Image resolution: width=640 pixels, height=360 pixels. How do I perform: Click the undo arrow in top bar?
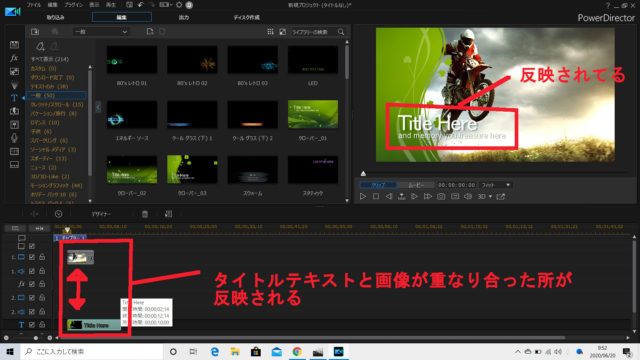[141, 5]
